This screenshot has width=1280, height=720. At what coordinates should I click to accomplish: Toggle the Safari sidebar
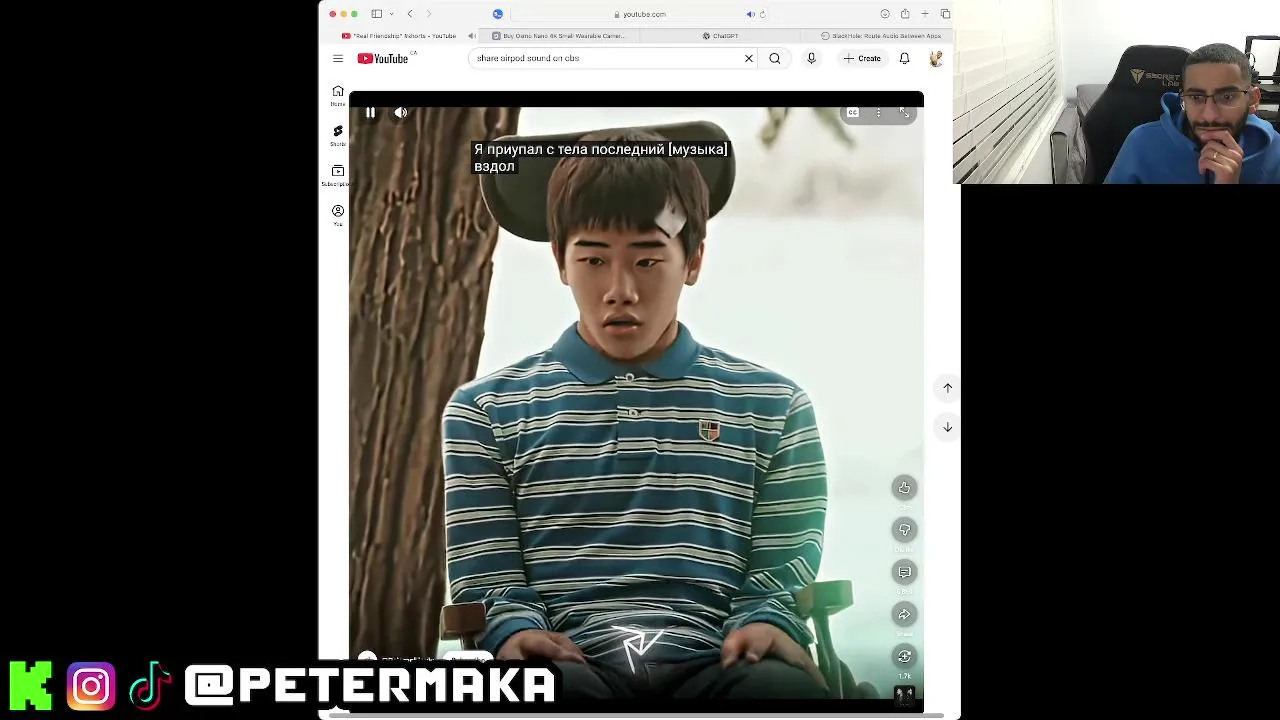pos(377,14)
